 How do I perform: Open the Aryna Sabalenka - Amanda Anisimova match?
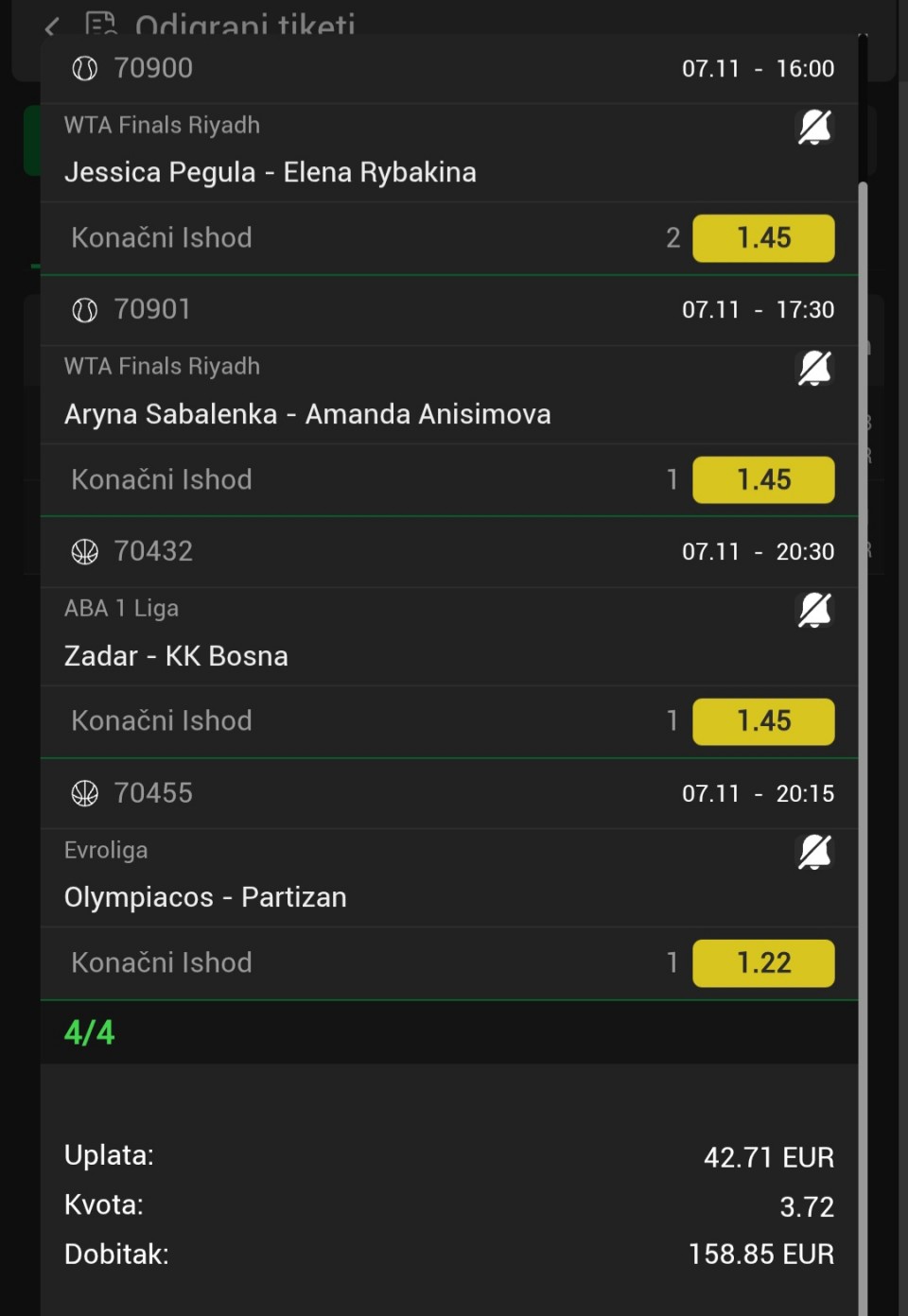tap(307, 415)
